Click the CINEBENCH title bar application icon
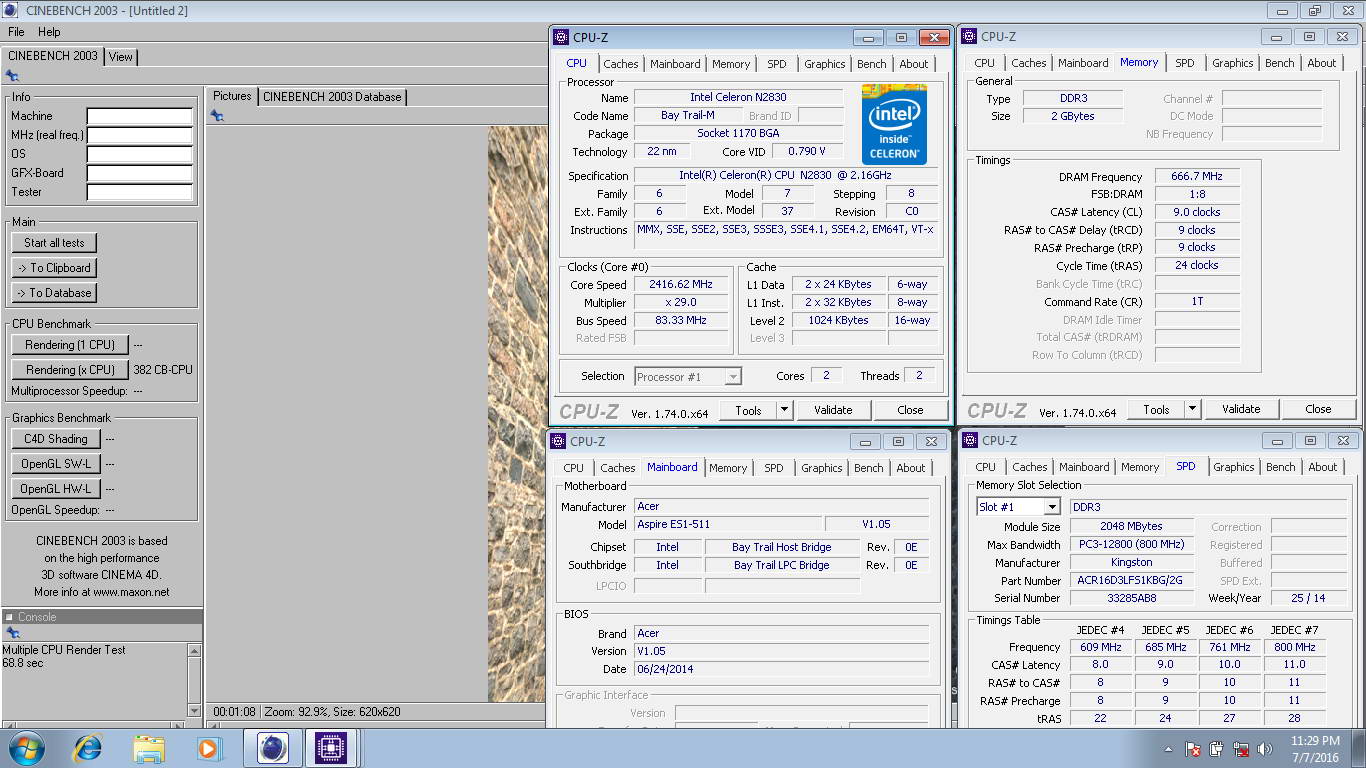The image size is (1366, 768). click(x=12, y=10)
